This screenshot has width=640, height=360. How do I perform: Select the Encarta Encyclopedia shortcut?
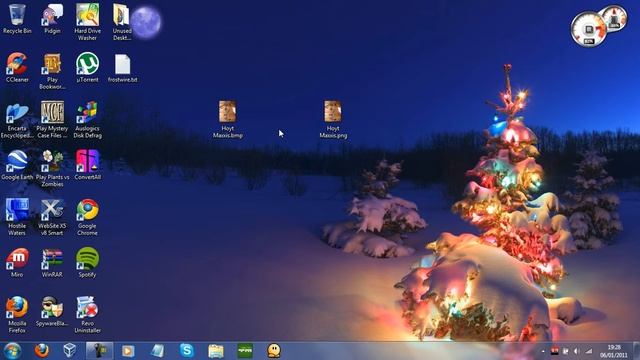17,120
